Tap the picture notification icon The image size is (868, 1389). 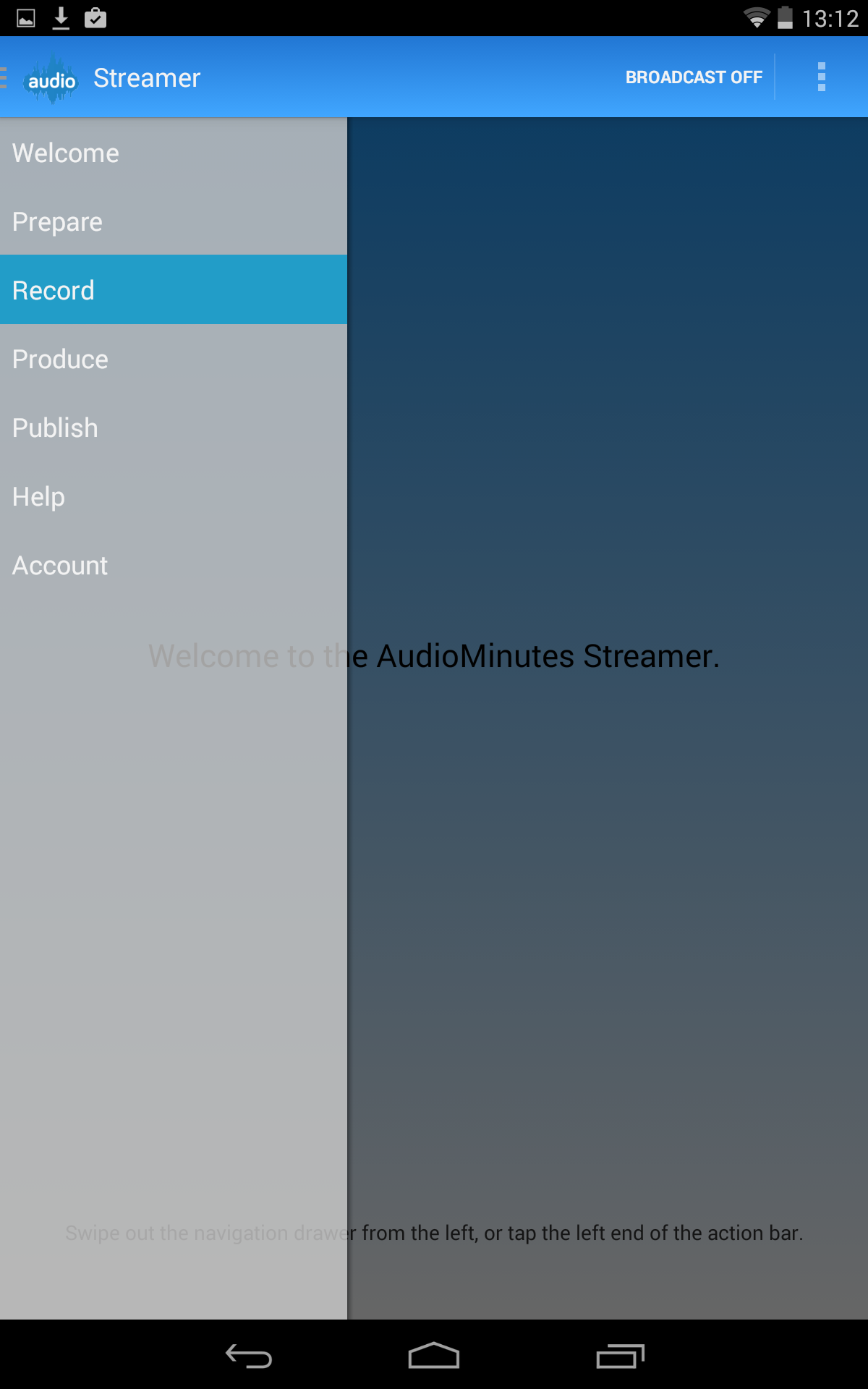[26, 18]
